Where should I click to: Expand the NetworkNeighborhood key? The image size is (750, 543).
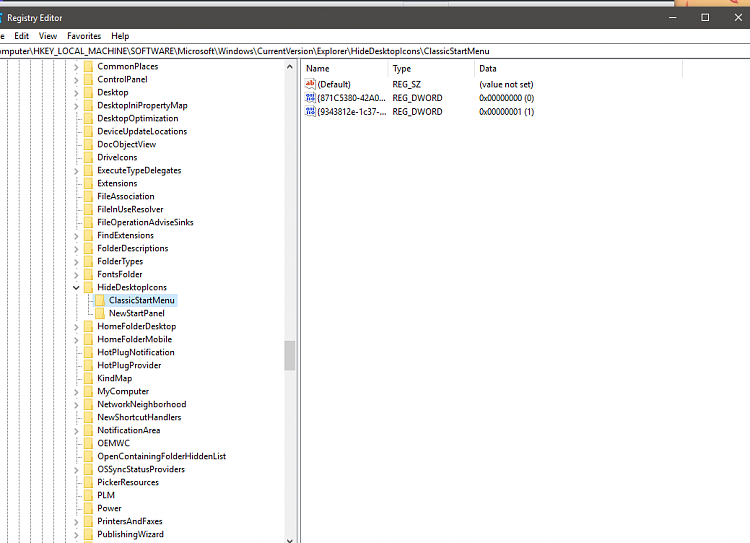click(x=76, y=405)
